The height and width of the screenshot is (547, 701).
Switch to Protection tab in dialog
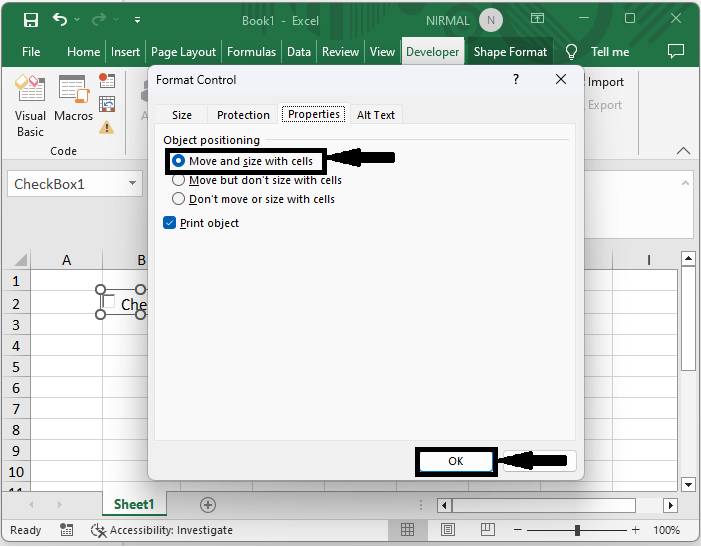point(243,115)
